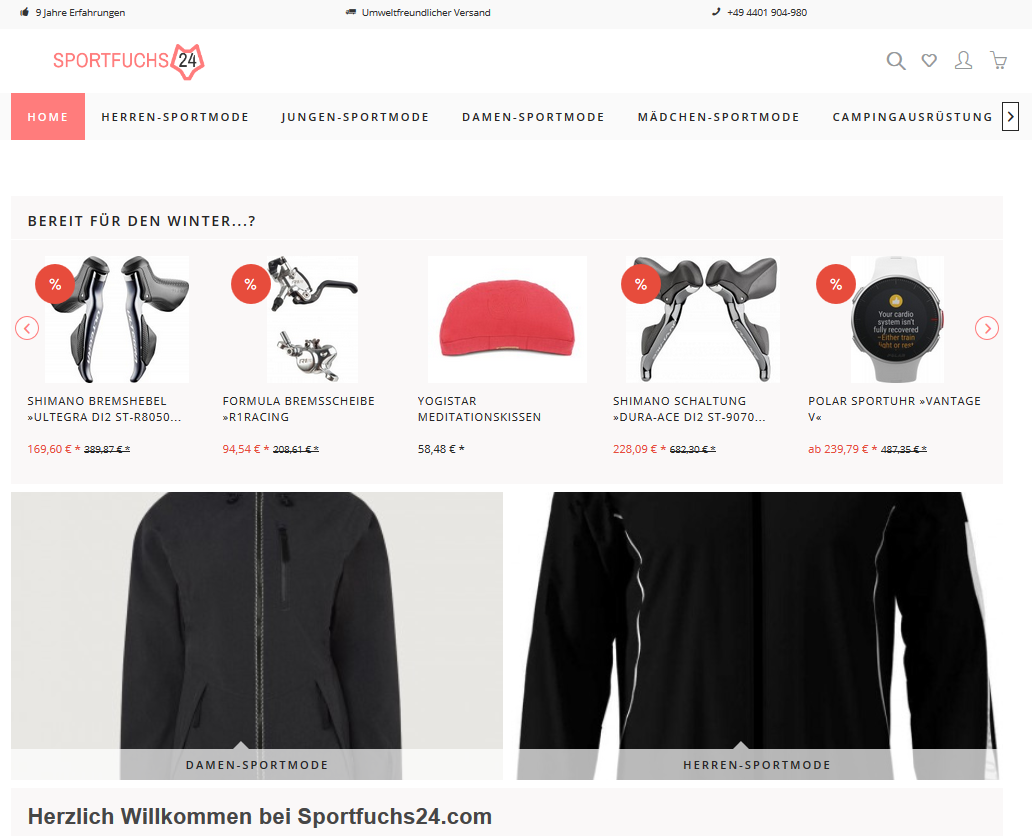Click the Shimano Bremshebel product image
The image size is (1032, 836).
click(x=117, y=320)
